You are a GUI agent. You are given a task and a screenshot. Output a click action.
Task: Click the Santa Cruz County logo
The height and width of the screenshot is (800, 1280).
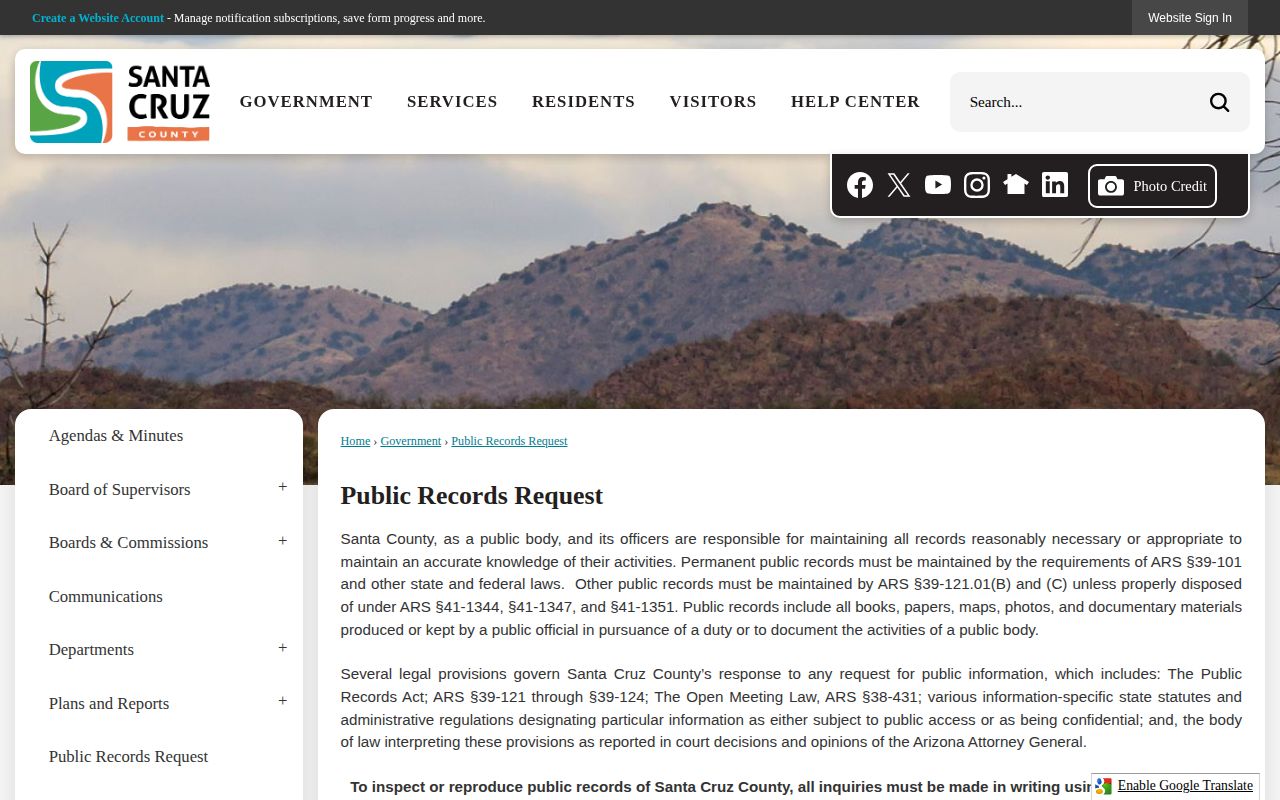coord(120,102)
